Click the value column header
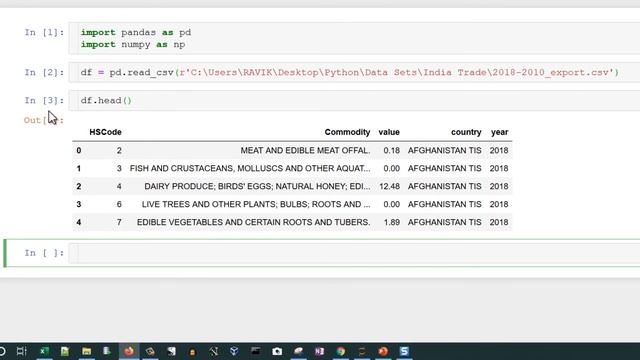Image resolution: width=640 pixels, height=360 pixels. click(389, 132)
